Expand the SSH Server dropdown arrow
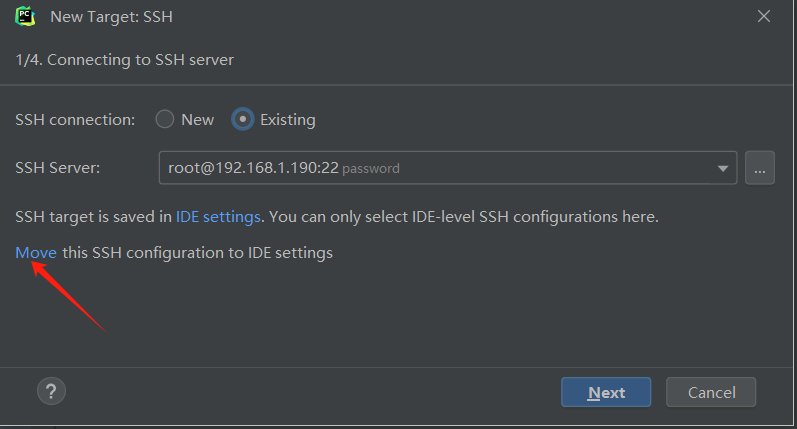Screen dimensions: 797x429 tap(723, 168)
